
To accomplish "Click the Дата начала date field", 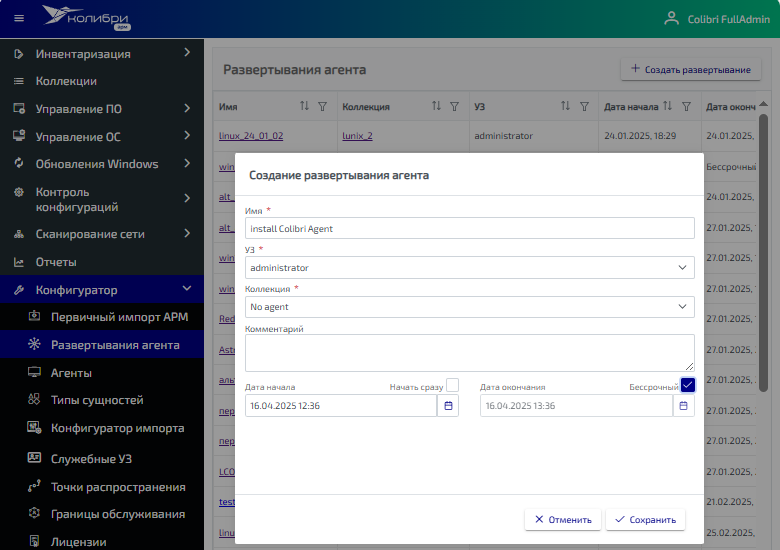I will [341, 406].
